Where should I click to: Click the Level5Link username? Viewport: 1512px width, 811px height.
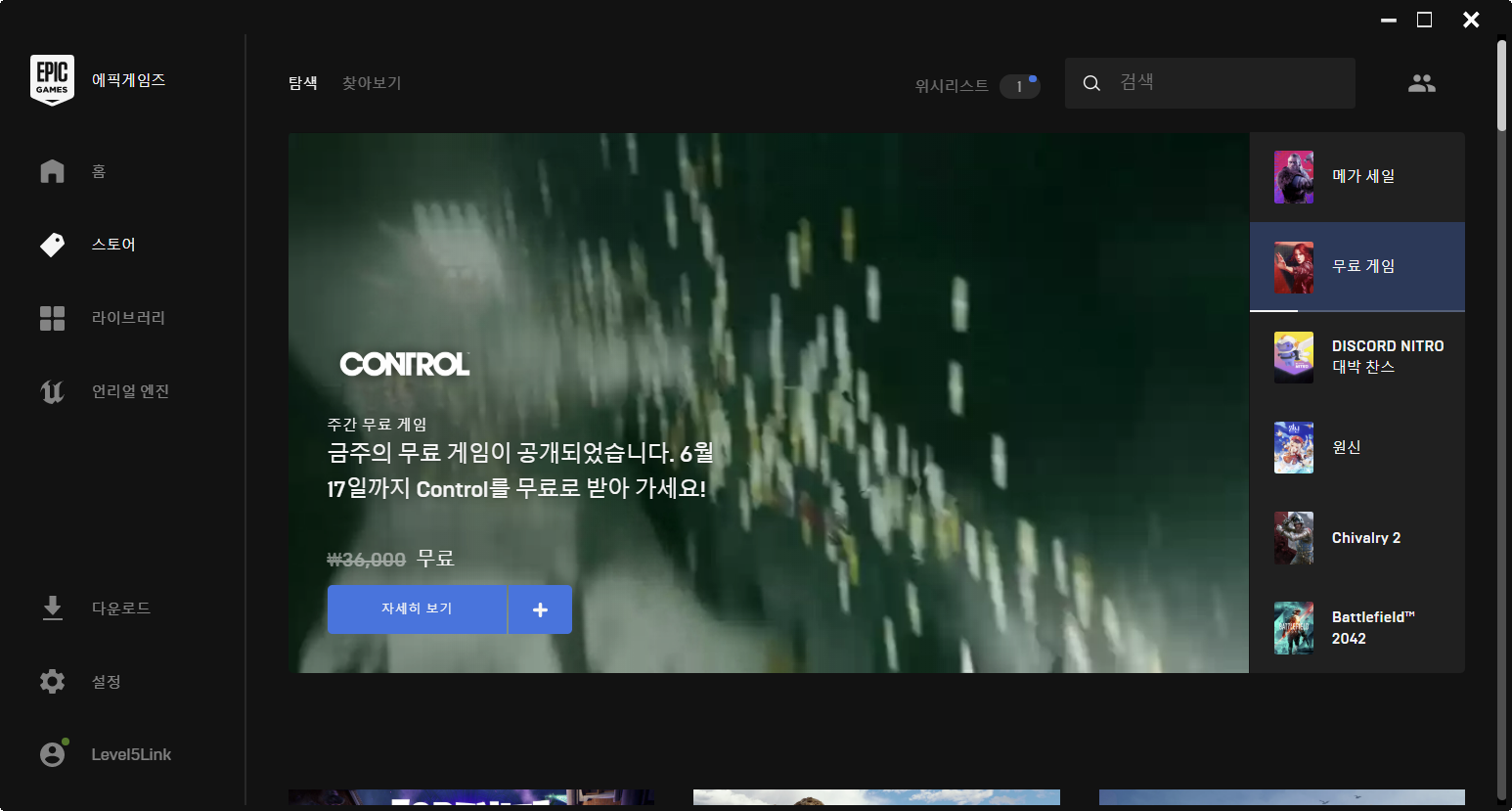click(x=131, y=755)
